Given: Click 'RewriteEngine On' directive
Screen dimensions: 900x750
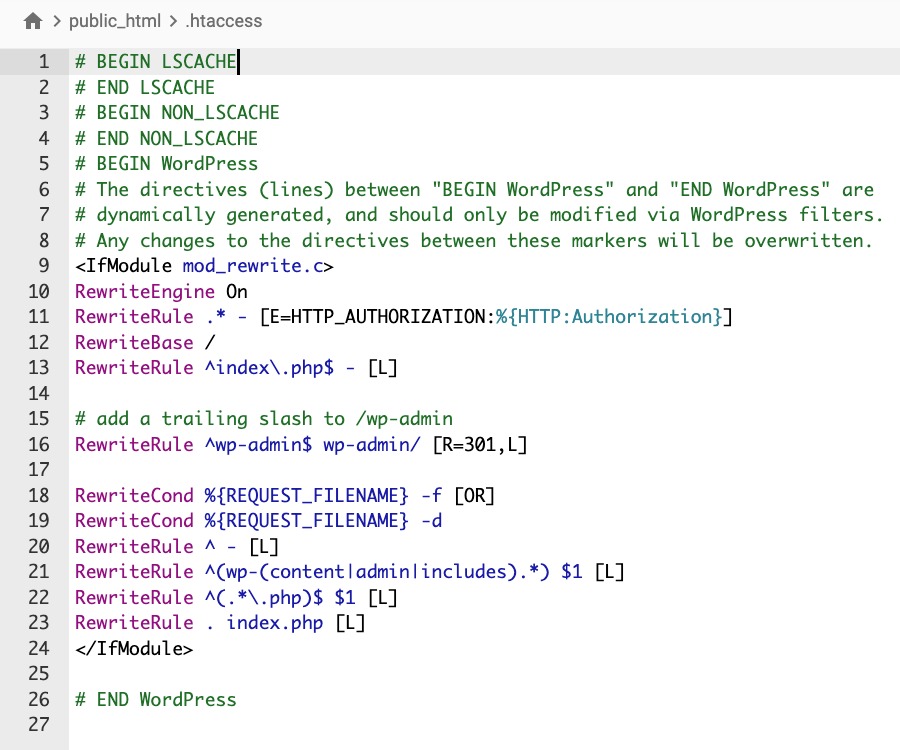Looking at the screenshot, I should (161, 292).
